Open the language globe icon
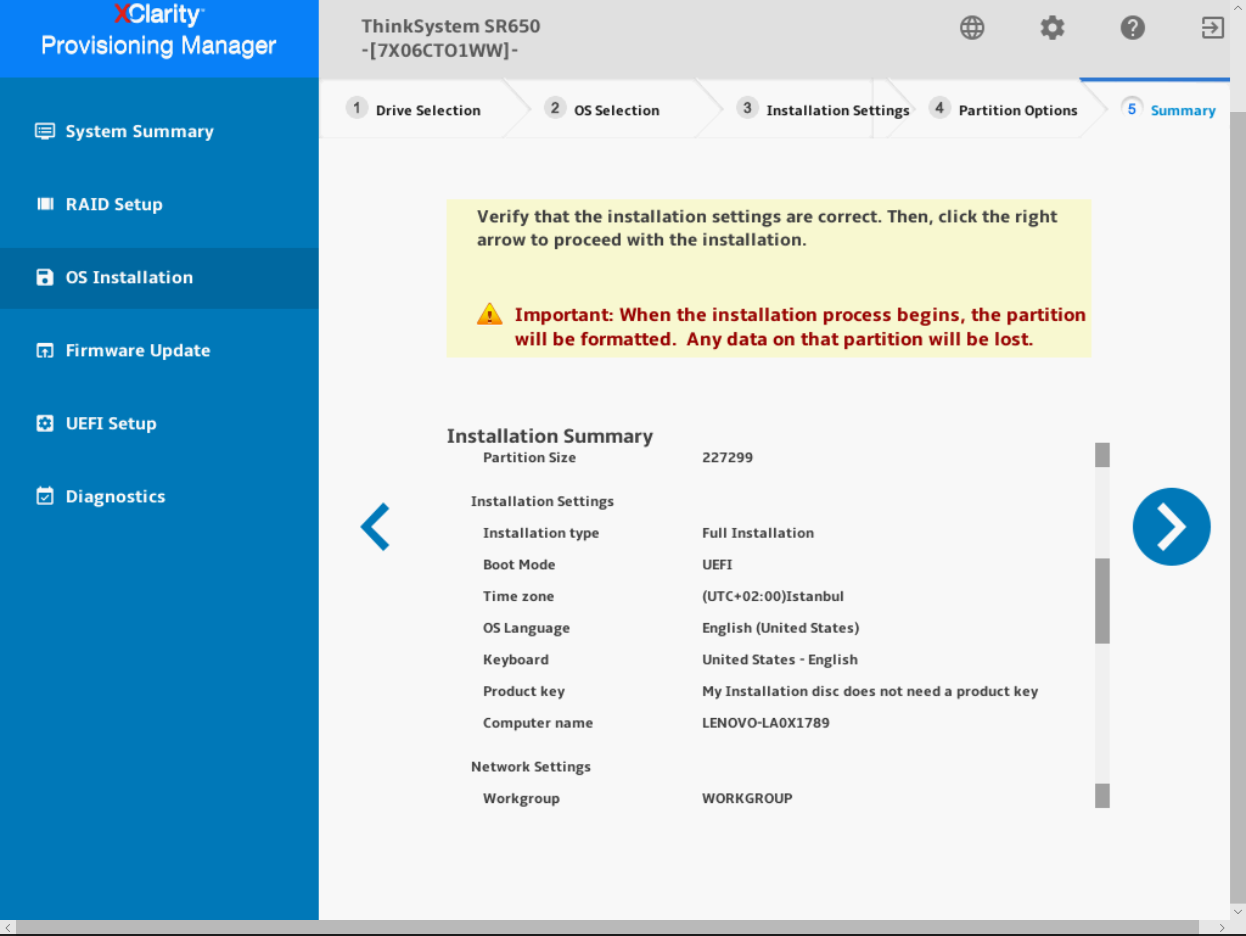The height and width of the screenshot is (936, 1246). coord(972,28)
